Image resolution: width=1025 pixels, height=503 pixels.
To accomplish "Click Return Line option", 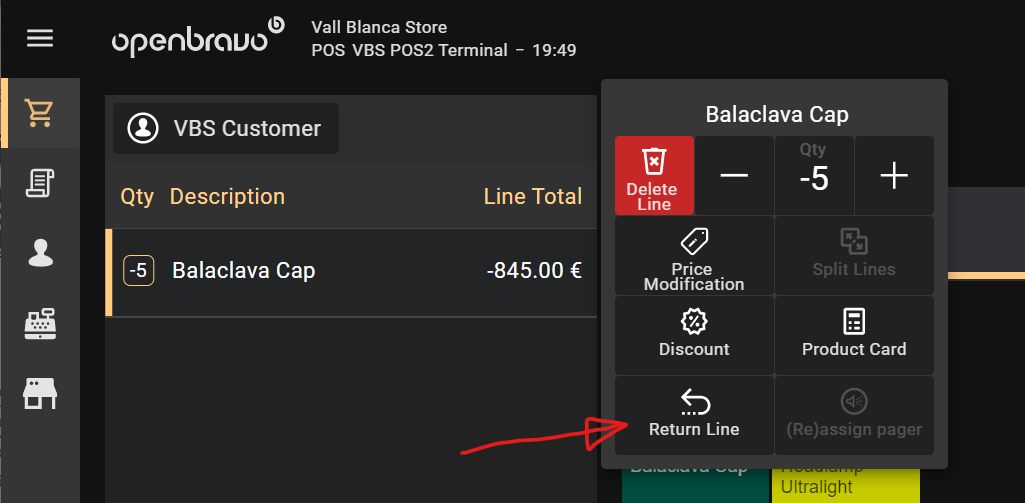I will (693, 415).
